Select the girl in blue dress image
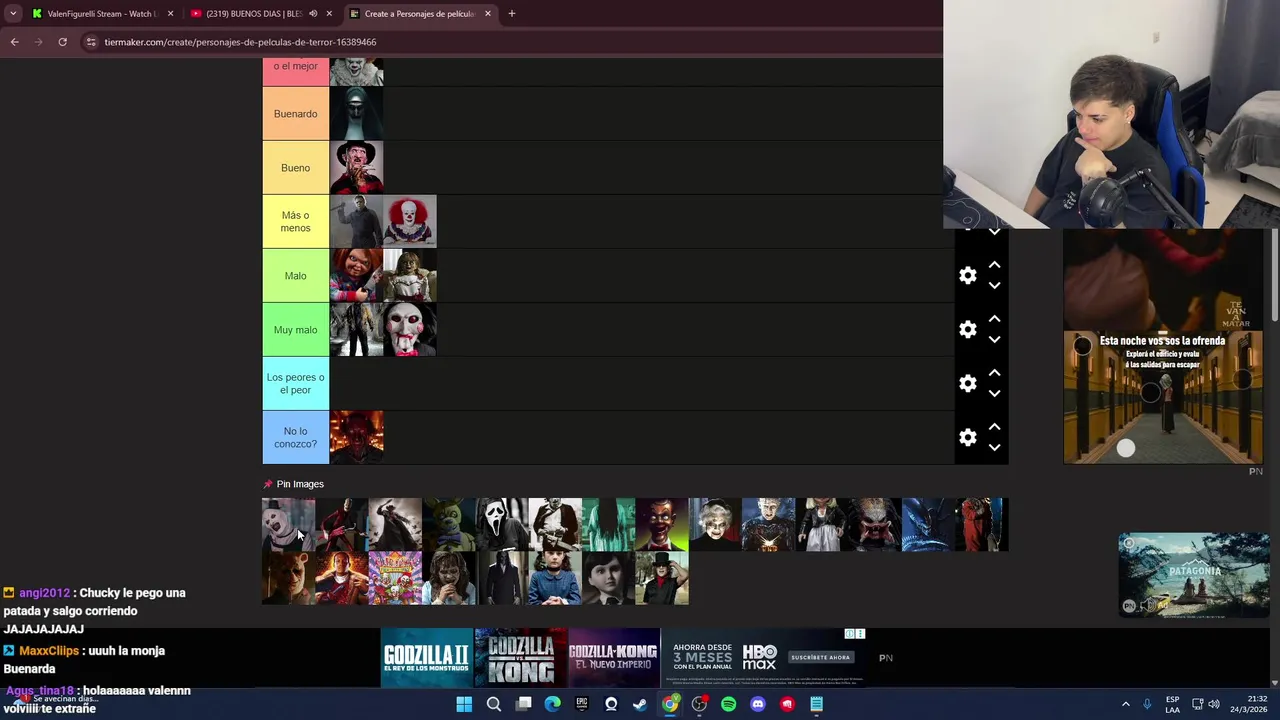 point(555,578)
